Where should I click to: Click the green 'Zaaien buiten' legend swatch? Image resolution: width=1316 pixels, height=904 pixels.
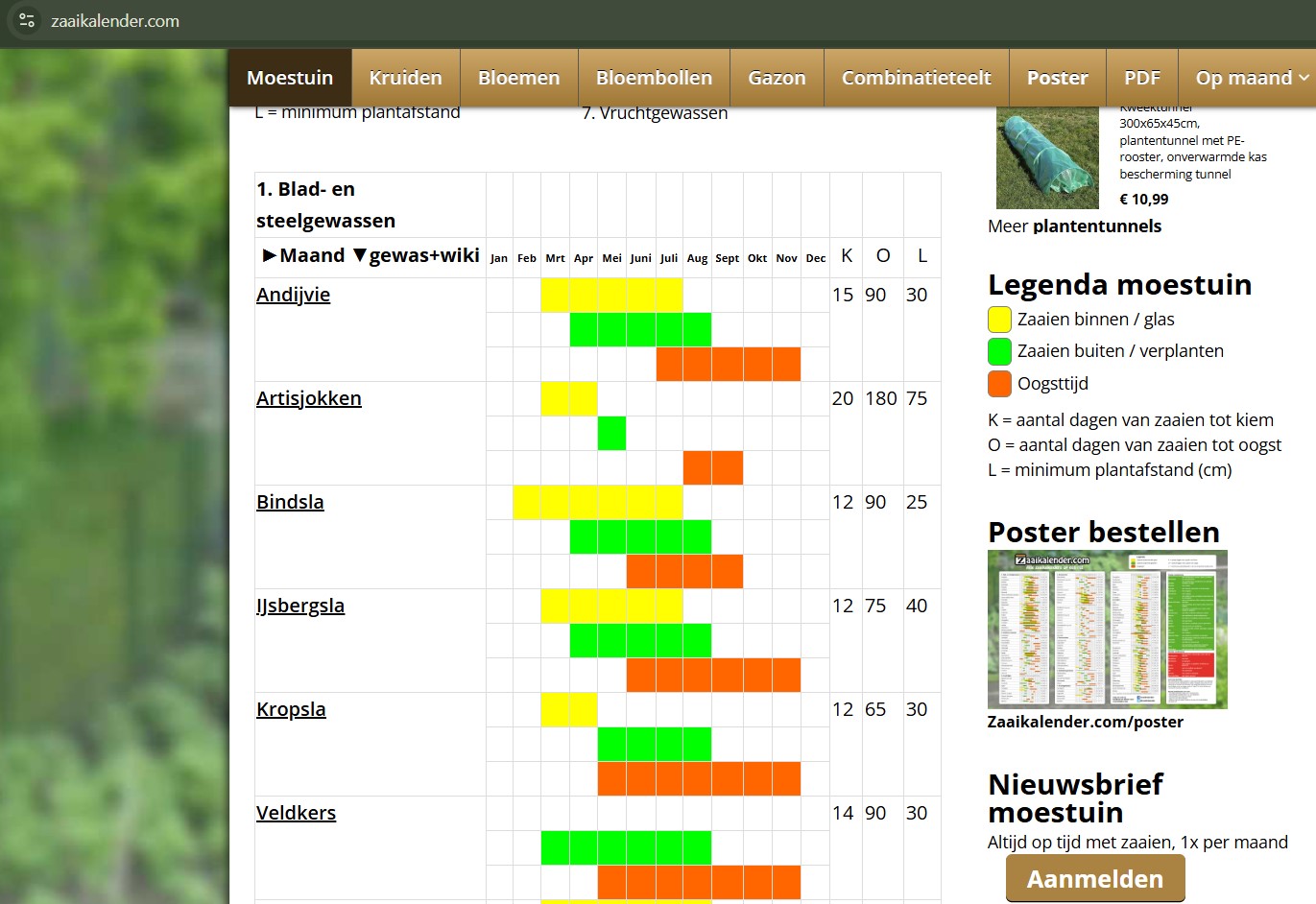click(x=999, y=351)
